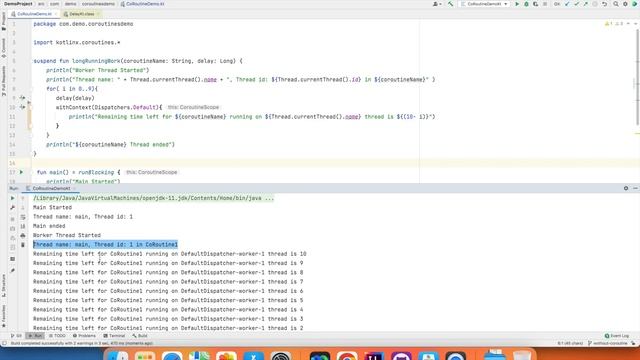The height and width of the screenshot is (360, 640).
Task: Click coroutinesdemo breadcrumb in navigation bar
Action: (98, 4)
